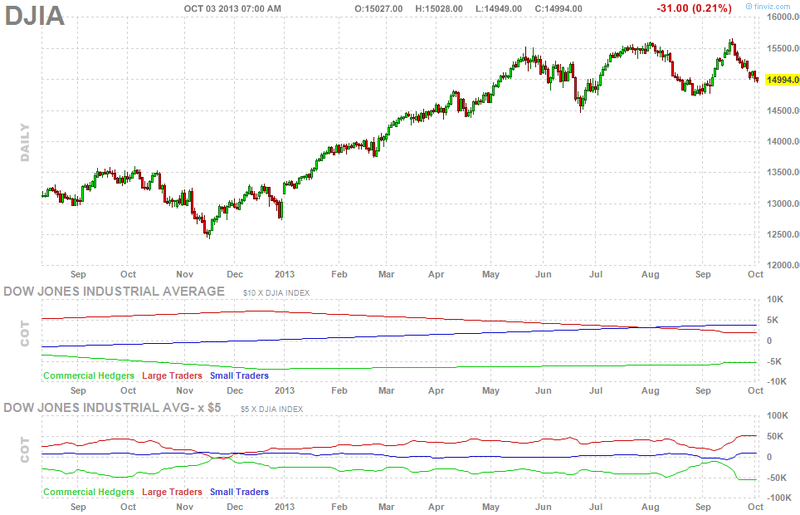Click Small Traders legend in $5 COT panel
Screen dimensions: 800x515
[239, 492]
